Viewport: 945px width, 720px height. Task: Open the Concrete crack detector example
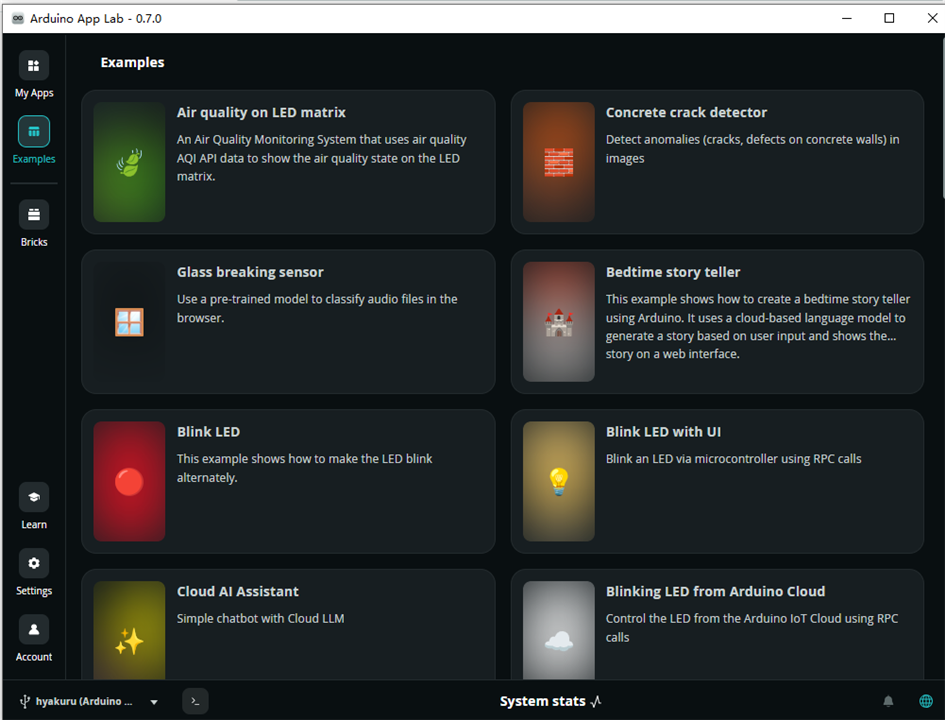coord(717,162)
